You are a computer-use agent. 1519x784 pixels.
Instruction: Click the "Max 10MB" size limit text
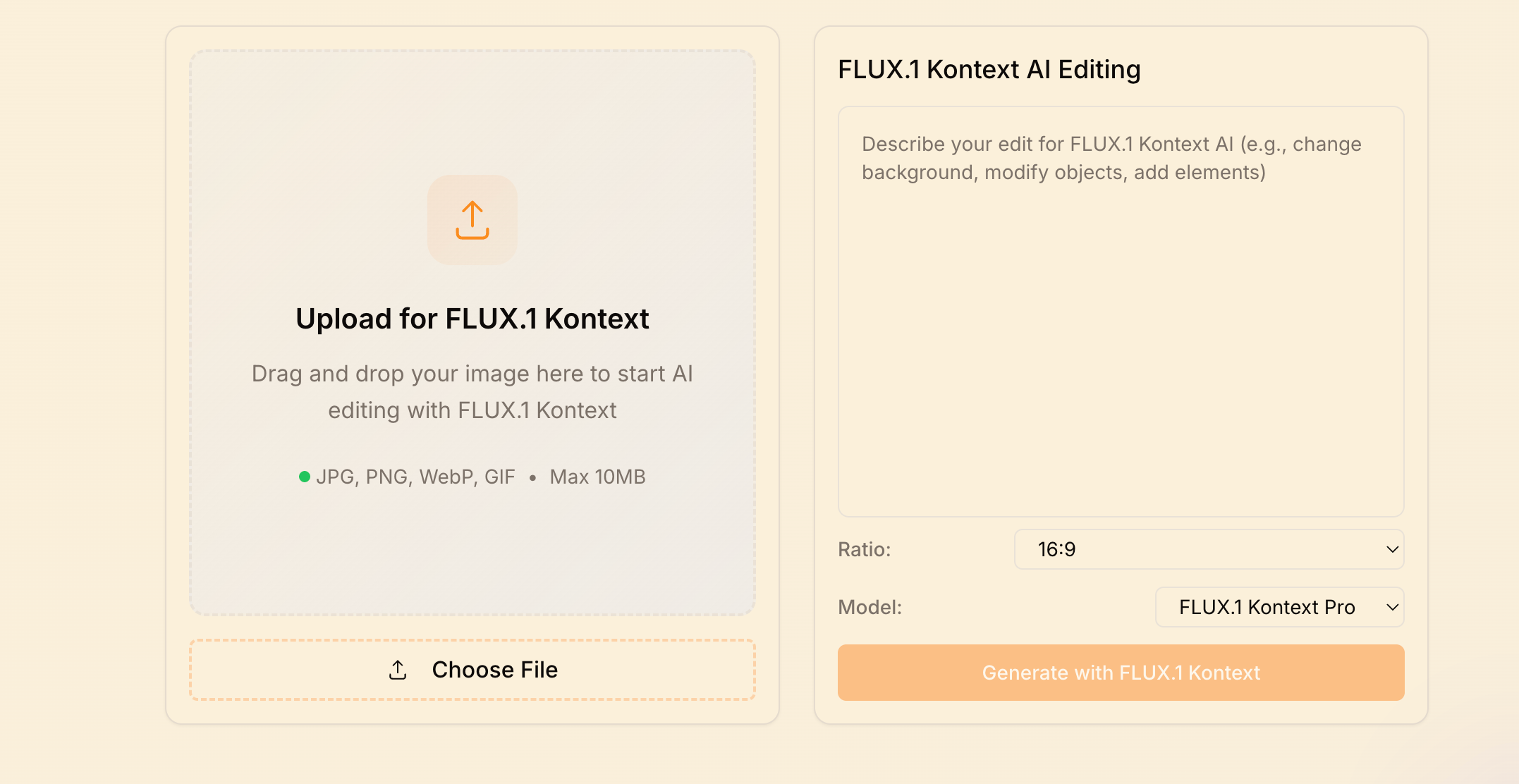point(597,477)
